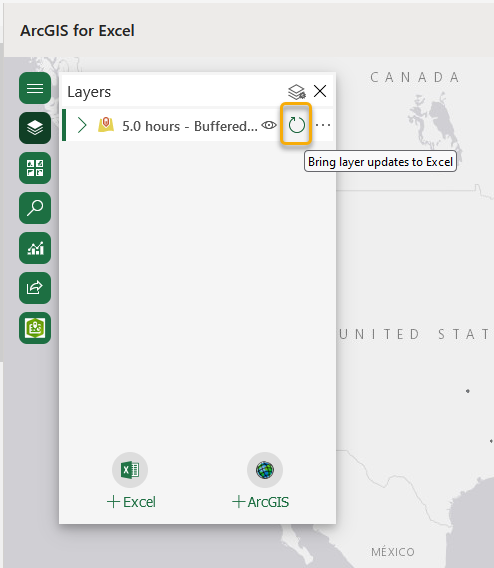Screen dimensions: 494x568
Task: Open the Analysis chart tool
Action: [x=35, y=248]
